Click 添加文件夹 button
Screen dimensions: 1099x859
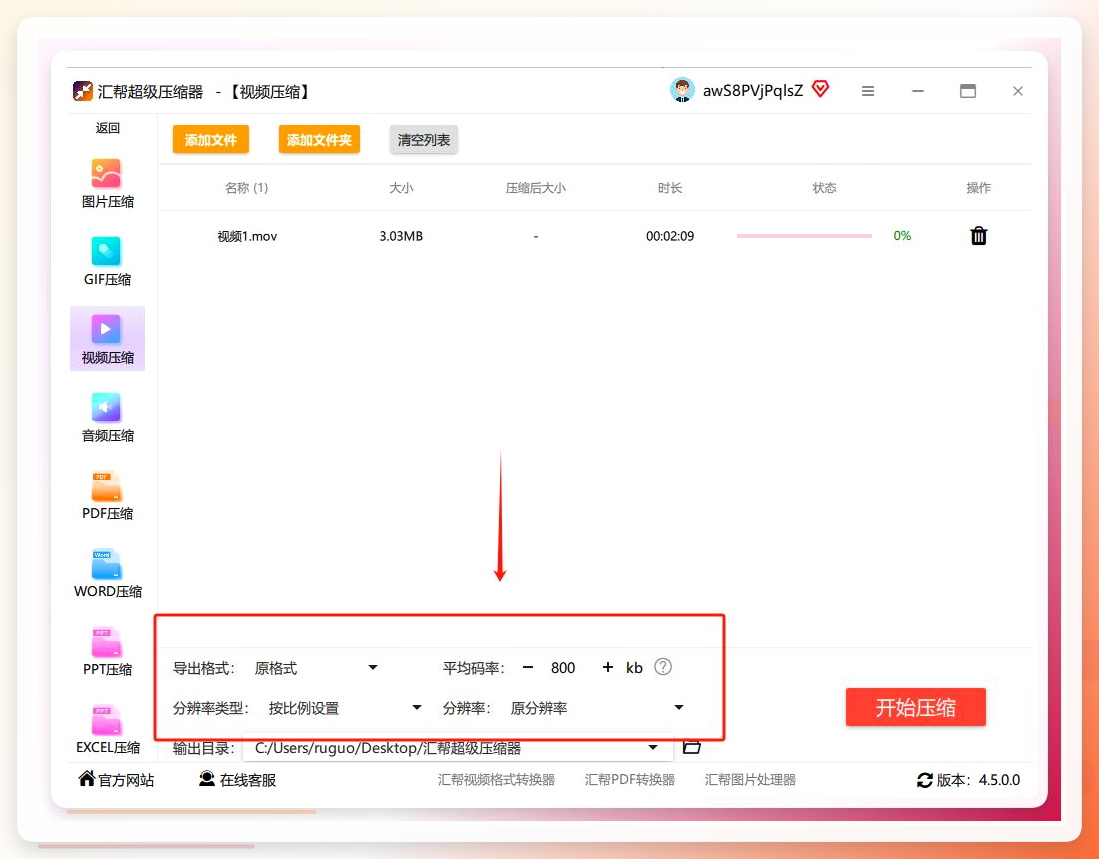pyautogui.click(x=319, y=140)
